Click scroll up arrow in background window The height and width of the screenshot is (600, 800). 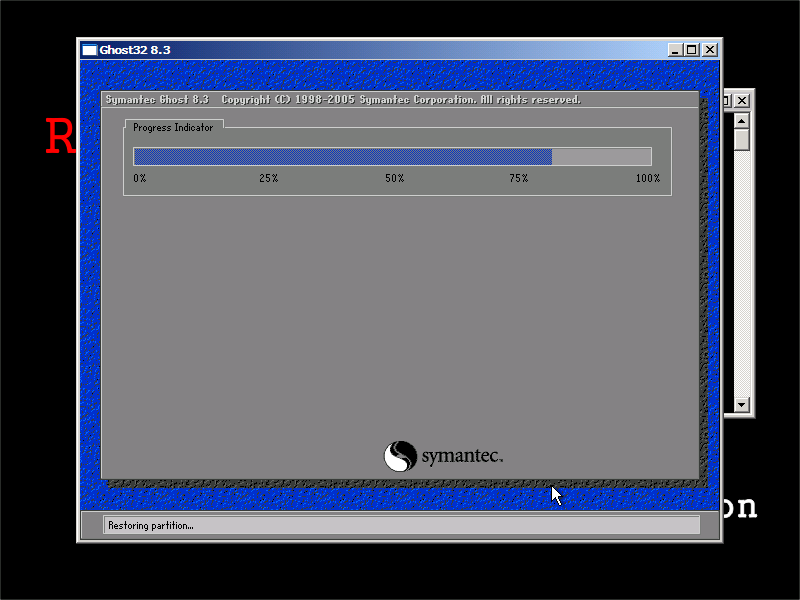pos(741,121)
